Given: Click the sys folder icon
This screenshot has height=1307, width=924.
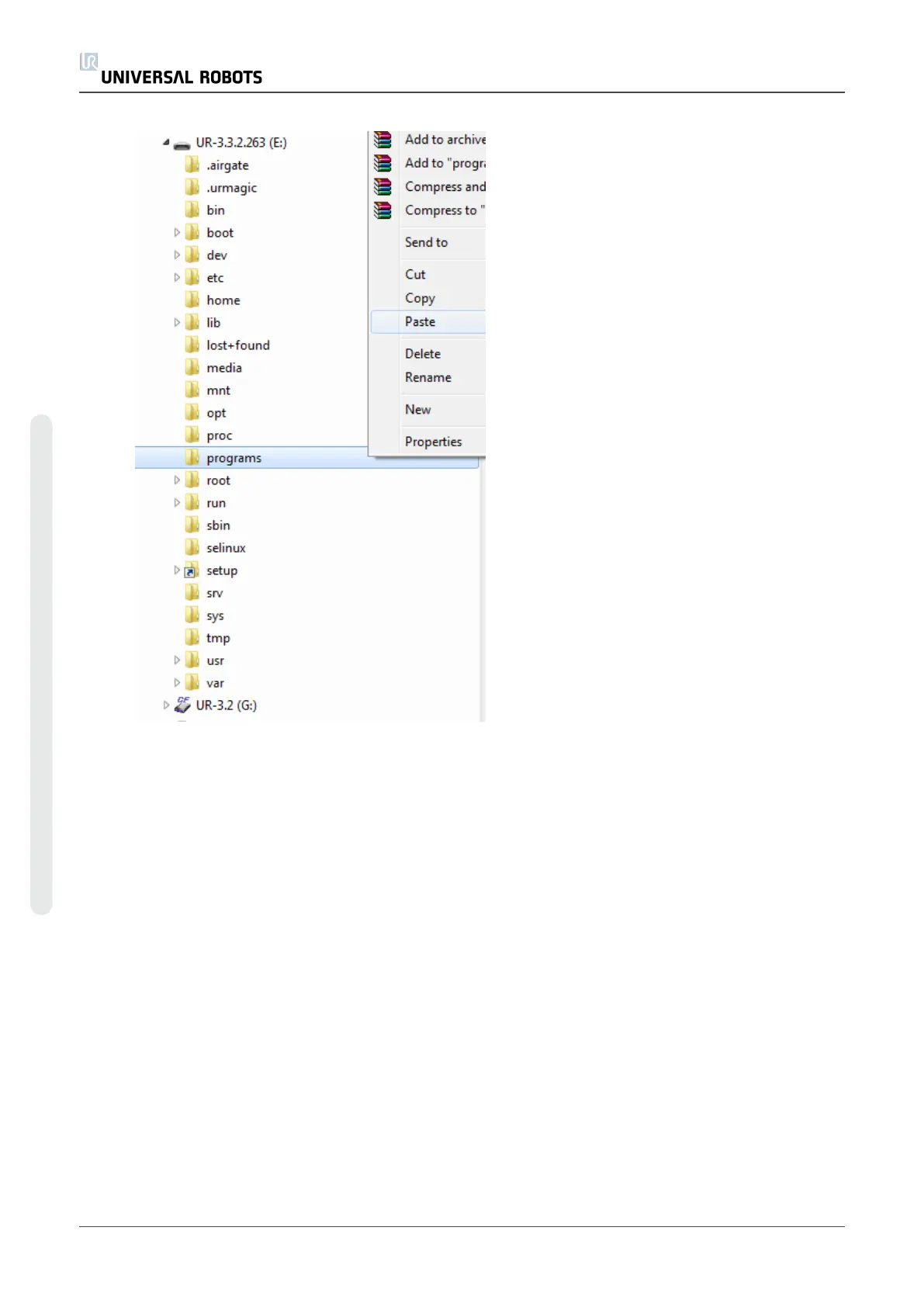Looking at the screenshot, I should [192, 615].
